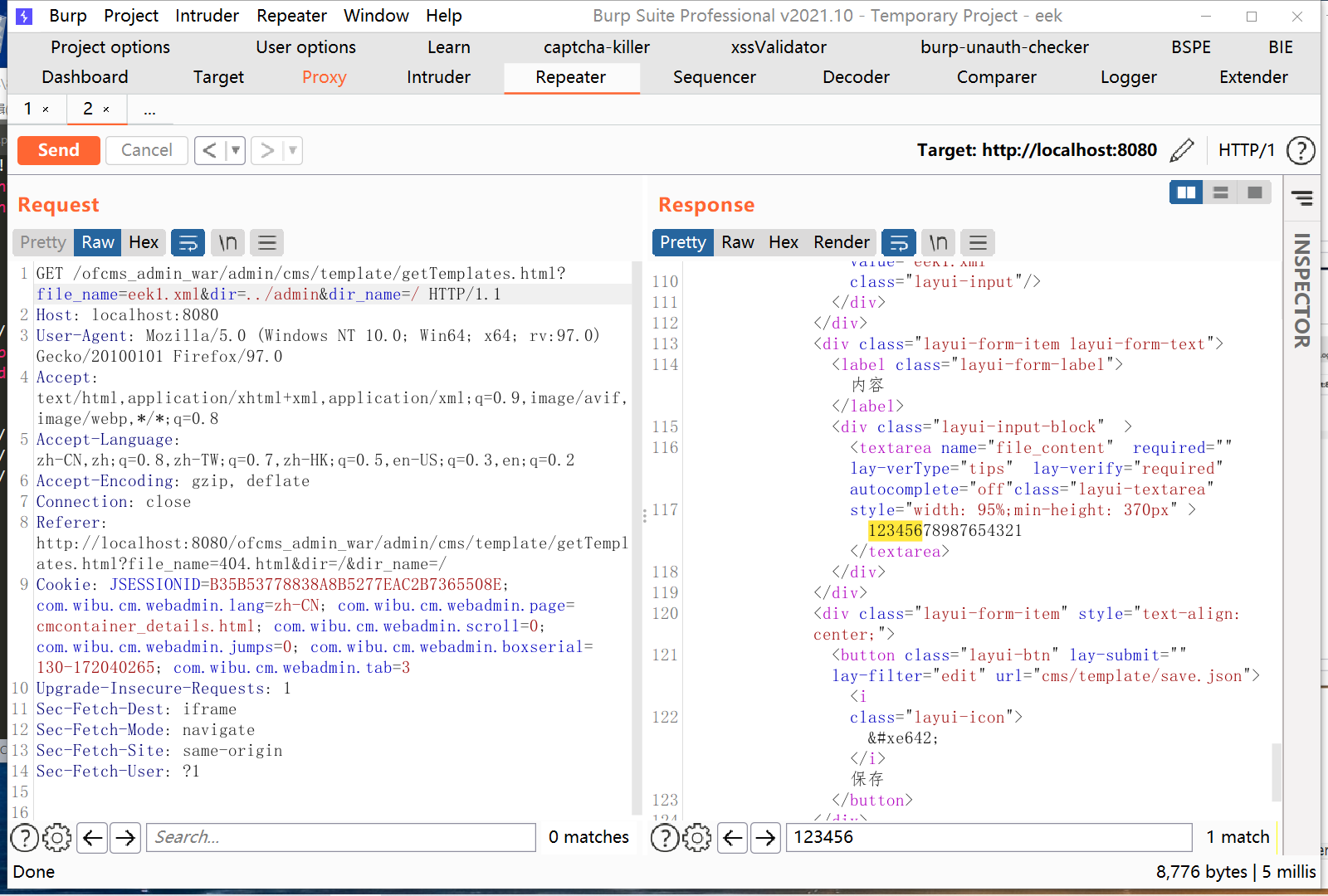Open the Project options tab
1328x896 pixels.
click(110, 47)
